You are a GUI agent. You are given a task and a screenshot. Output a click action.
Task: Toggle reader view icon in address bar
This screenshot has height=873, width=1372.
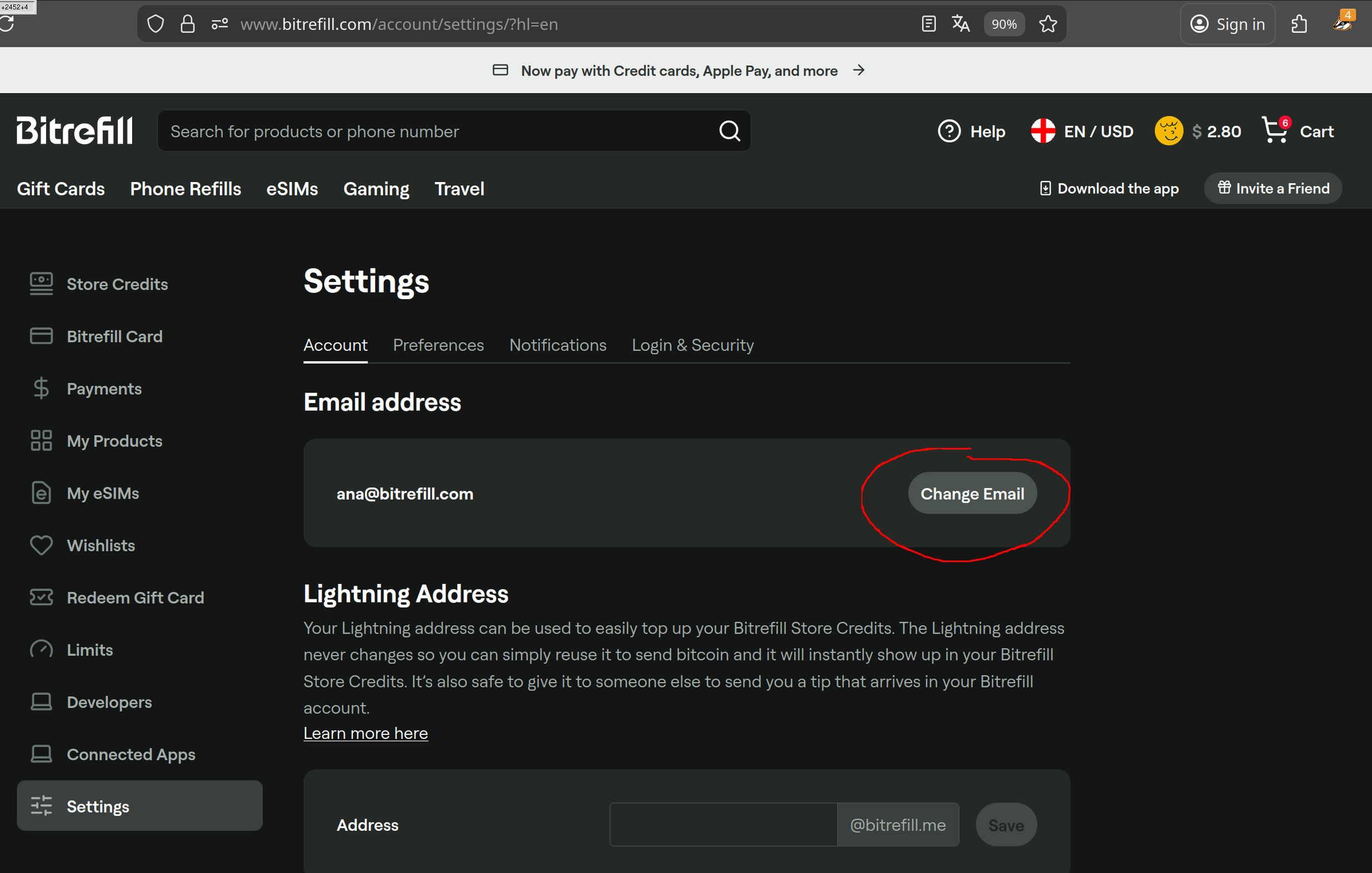(928, 24)
